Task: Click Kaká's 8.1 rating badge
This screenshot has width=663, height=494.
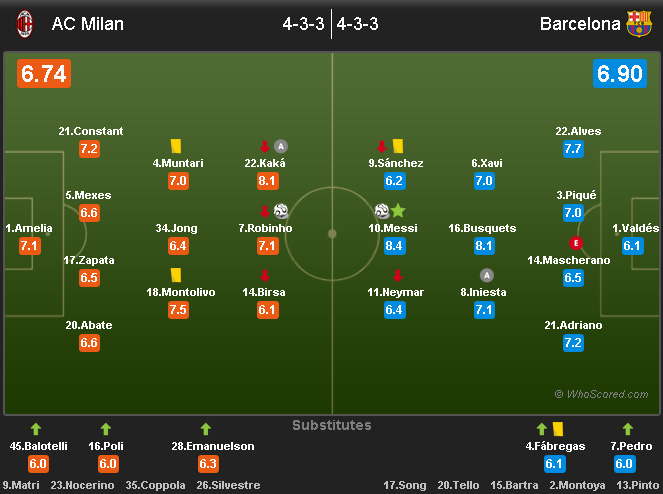Action: click(267, 181)
